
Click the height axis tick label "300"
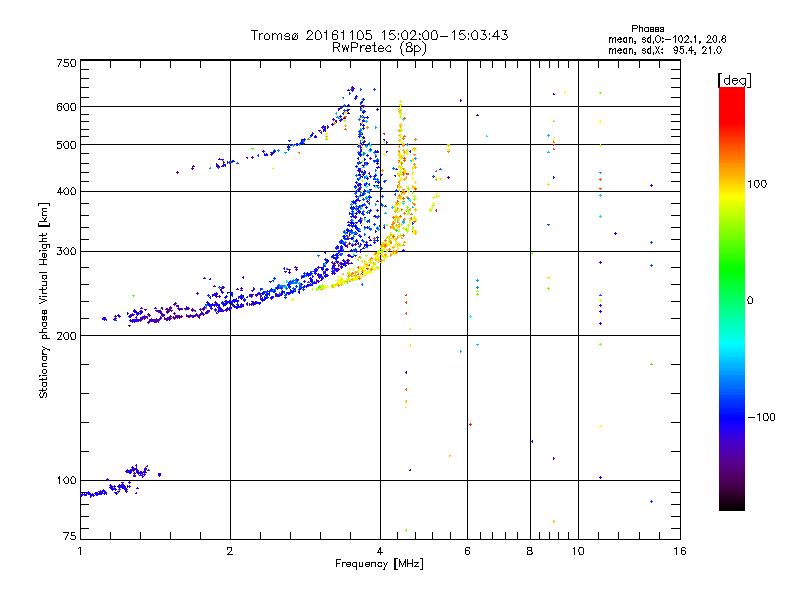66,252
